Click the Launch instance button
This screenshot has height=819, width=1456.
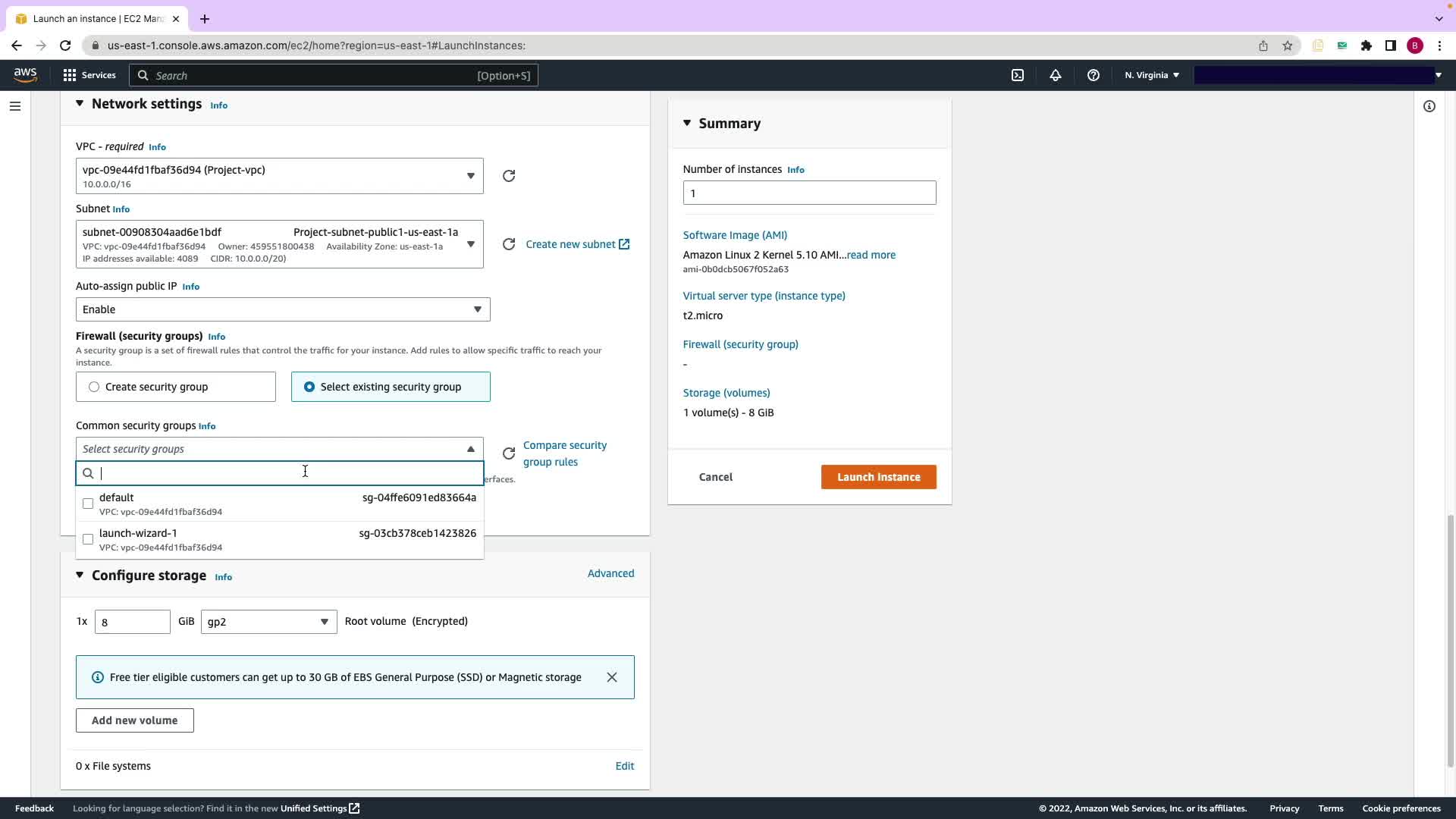(x=878, y=477)
